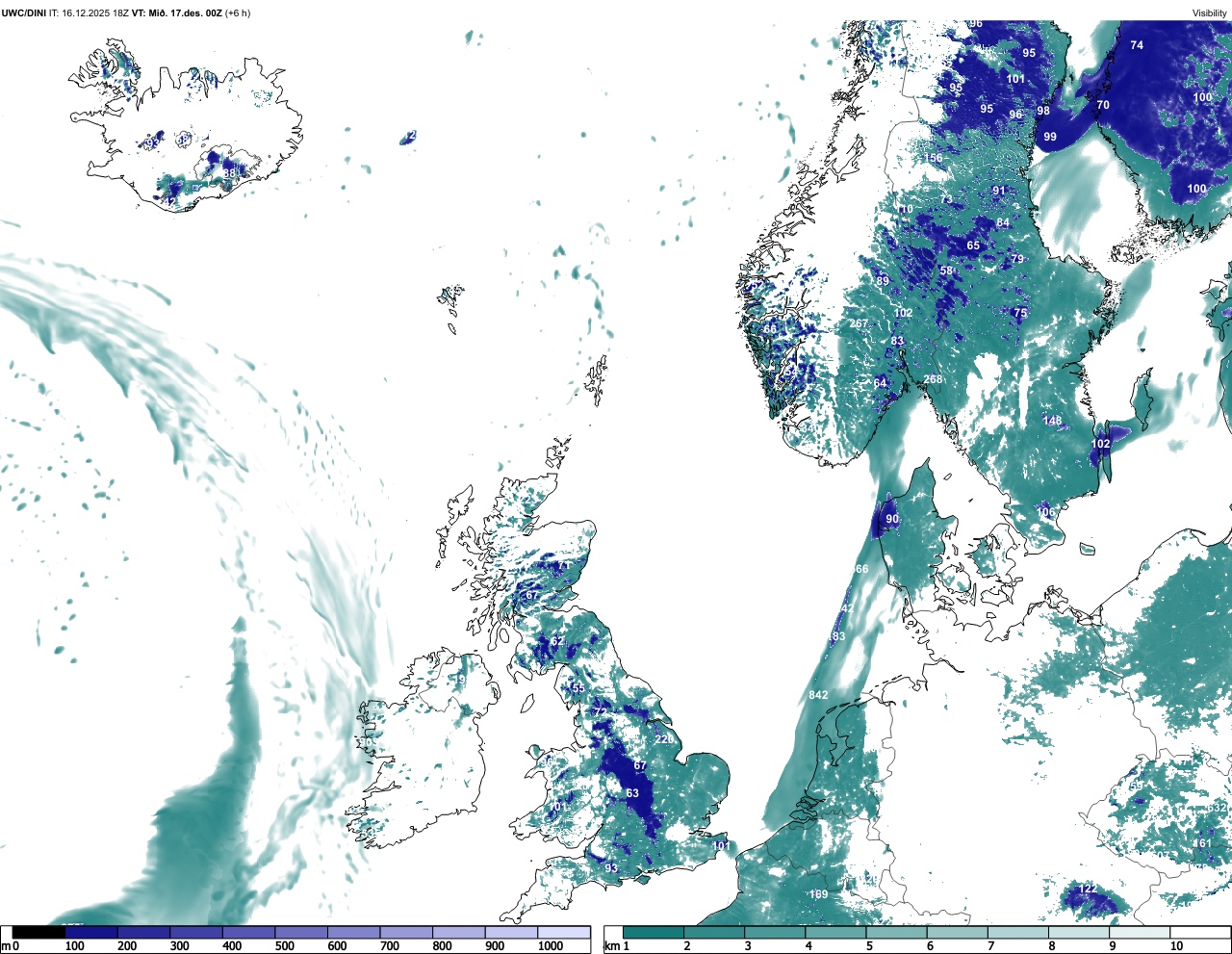Click the map value "89"

point(883,280)
